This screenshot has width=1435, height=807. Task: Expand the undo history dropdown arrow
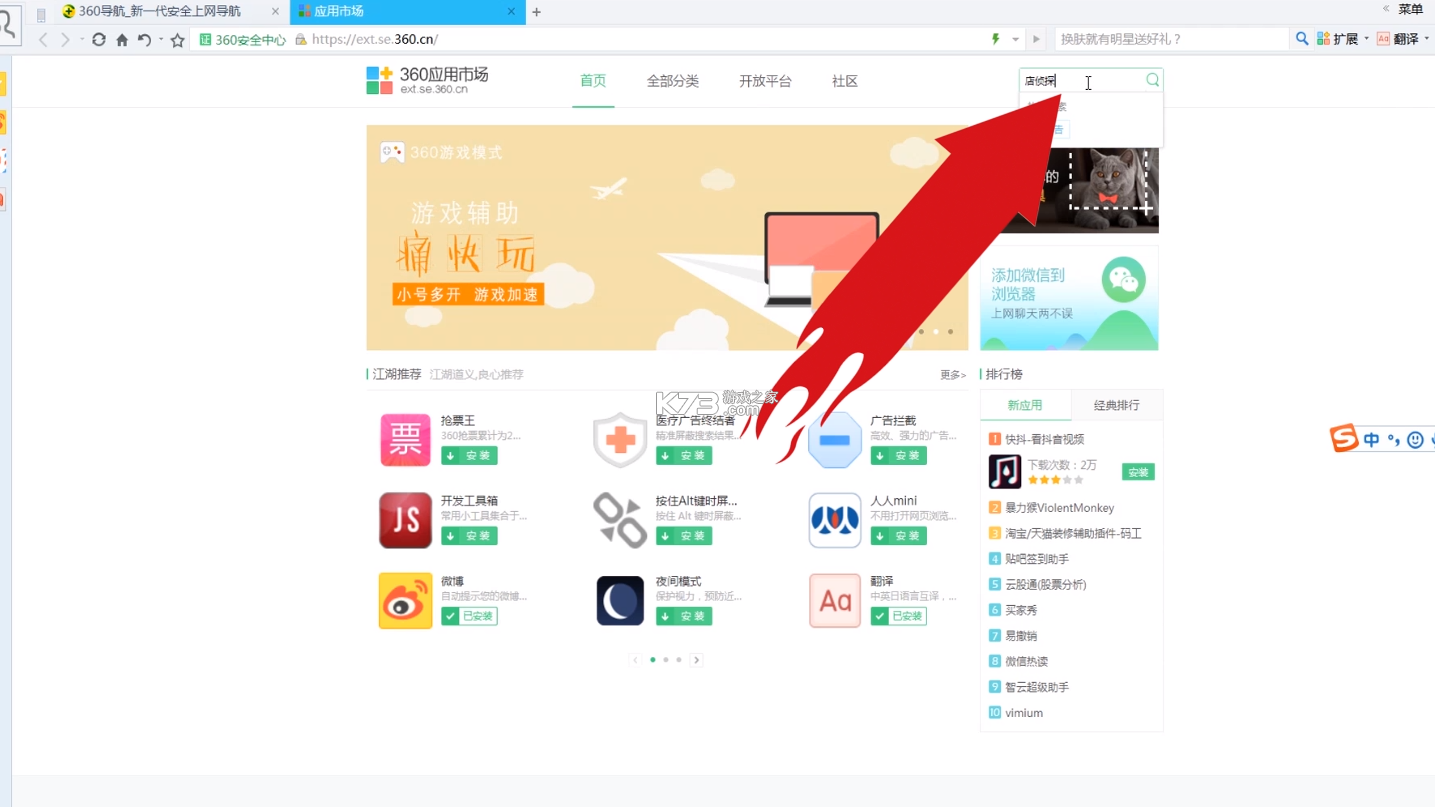(x=161, y=40)
